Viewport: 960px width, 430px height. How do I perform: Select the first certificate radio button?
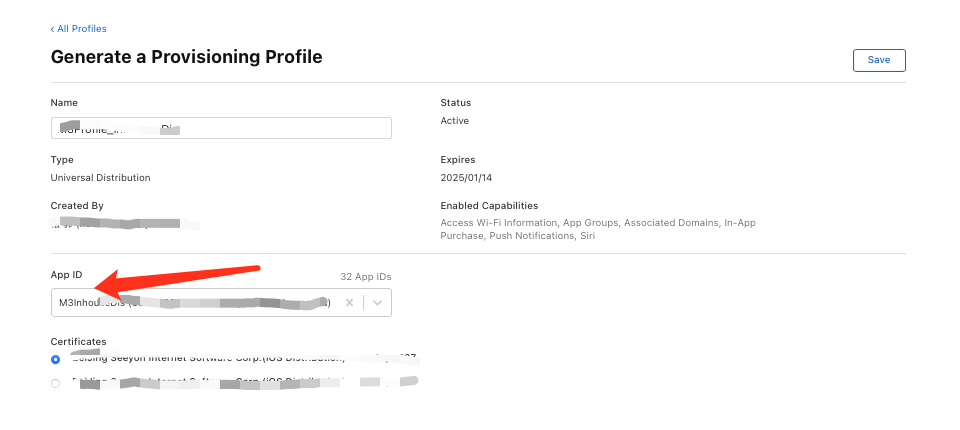56,359
